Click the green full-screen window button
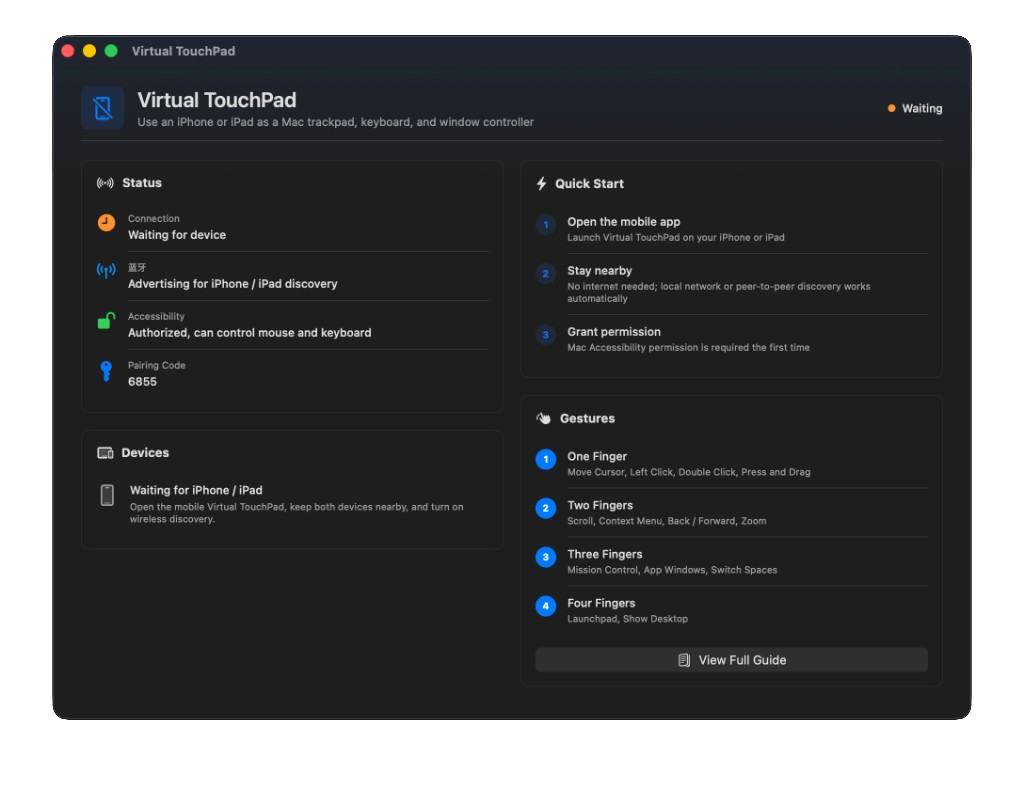Screen dimensions: 1024x789 pyautogui.click(x=111, y=51)
